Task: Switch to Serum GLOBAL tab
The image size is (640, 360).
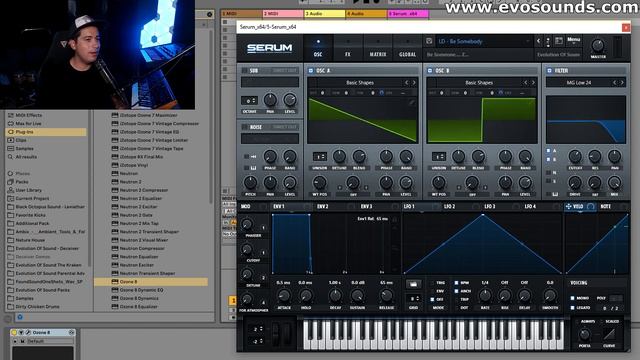Action: pos(407,48)
